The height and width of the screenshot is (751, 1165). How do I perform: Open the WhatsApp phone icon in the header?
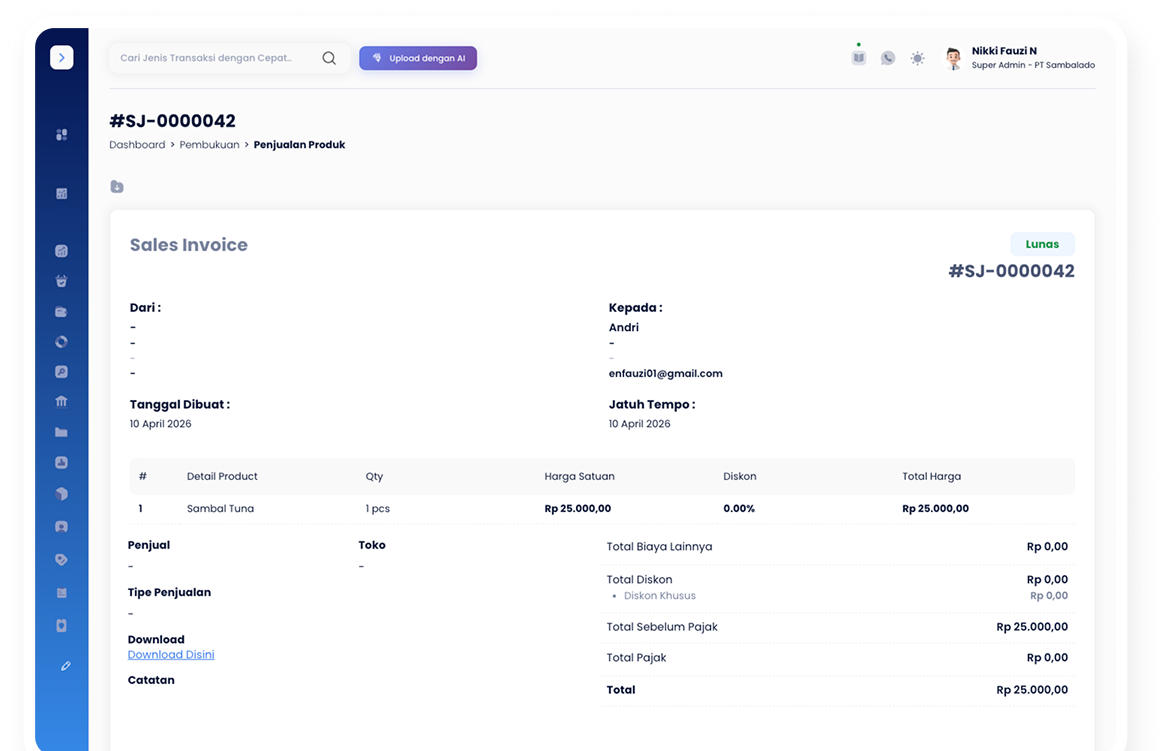click(887, 58)
